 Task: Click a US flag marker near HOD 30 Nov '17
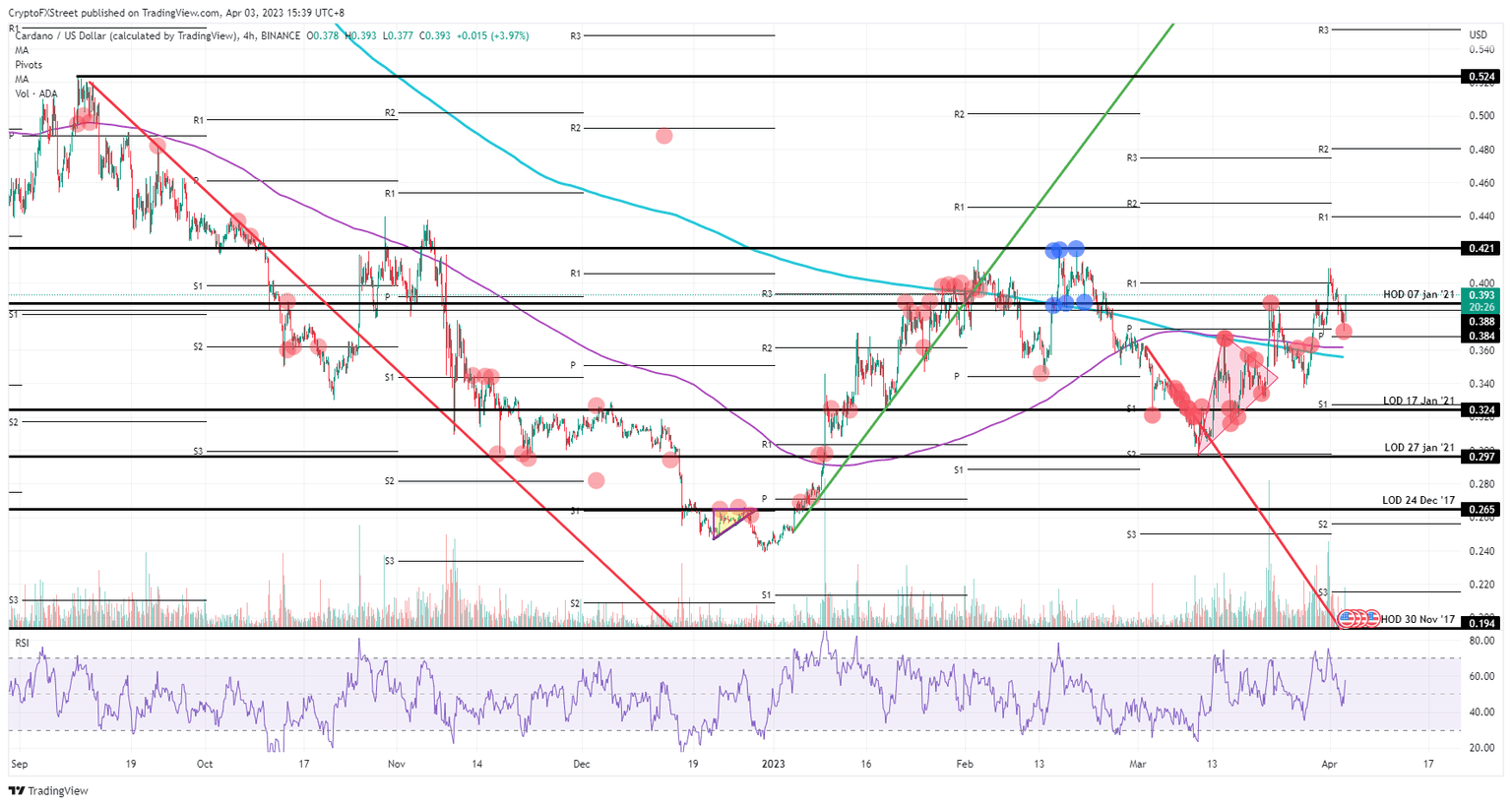pos(1347,620)
